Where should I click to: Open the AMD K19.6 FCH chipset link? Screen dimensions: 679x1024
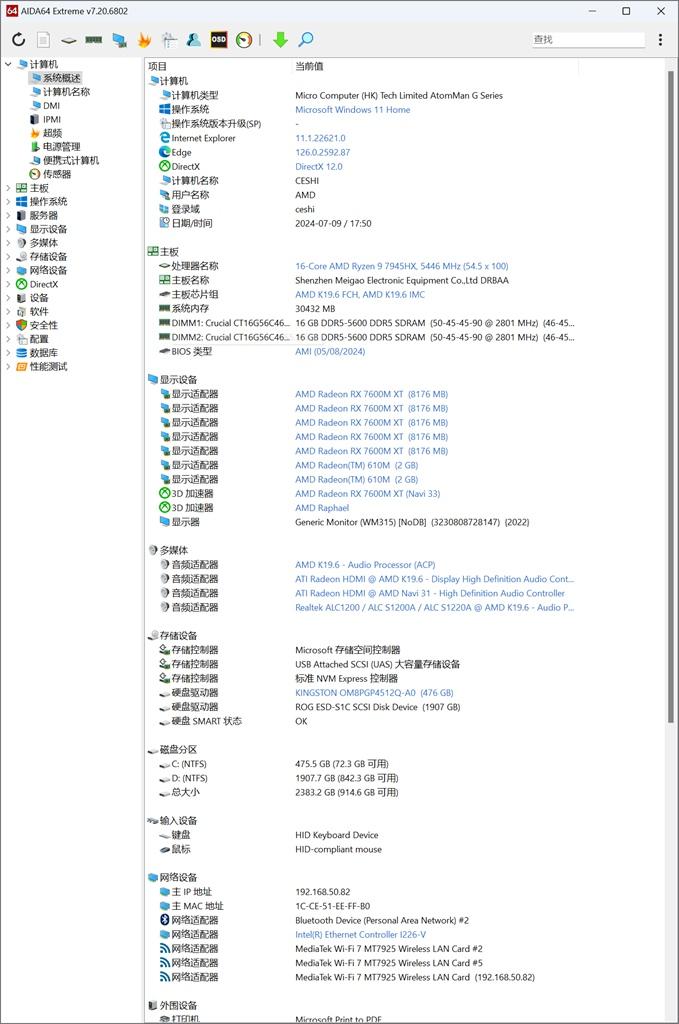pos(360,295)
